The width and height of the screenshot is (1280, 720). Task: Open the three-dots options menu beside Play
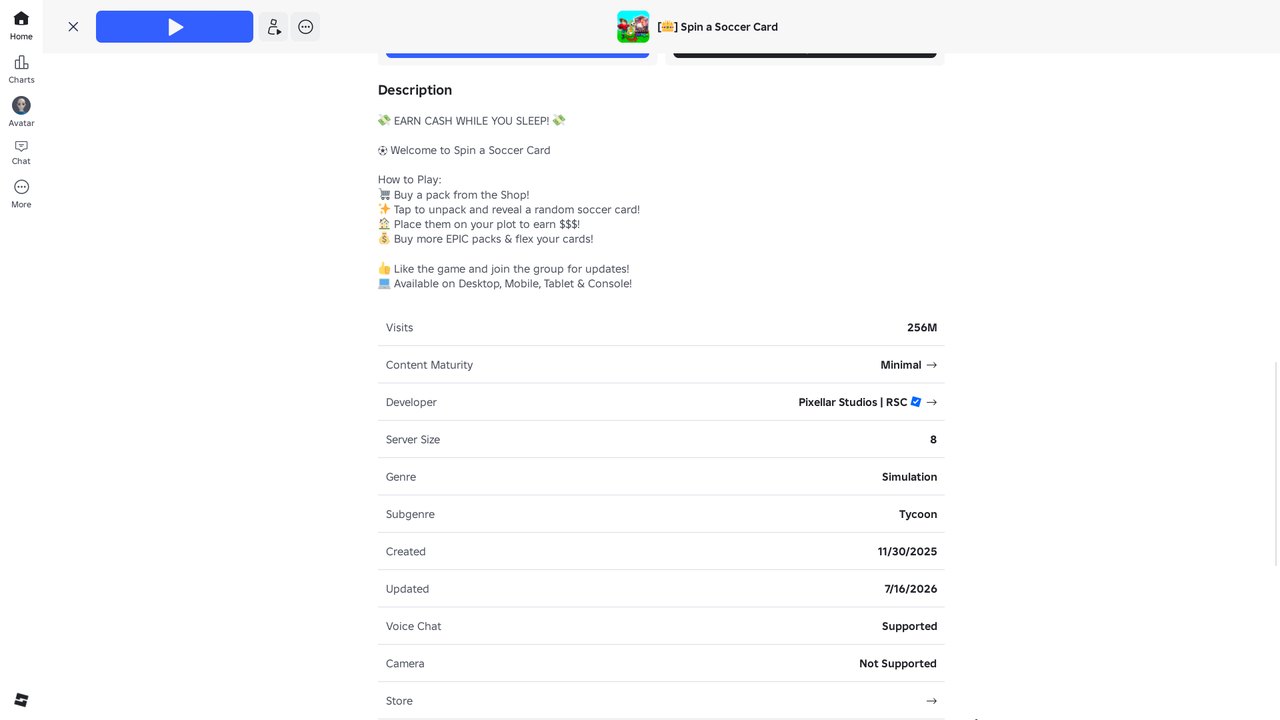click(306, 27)
